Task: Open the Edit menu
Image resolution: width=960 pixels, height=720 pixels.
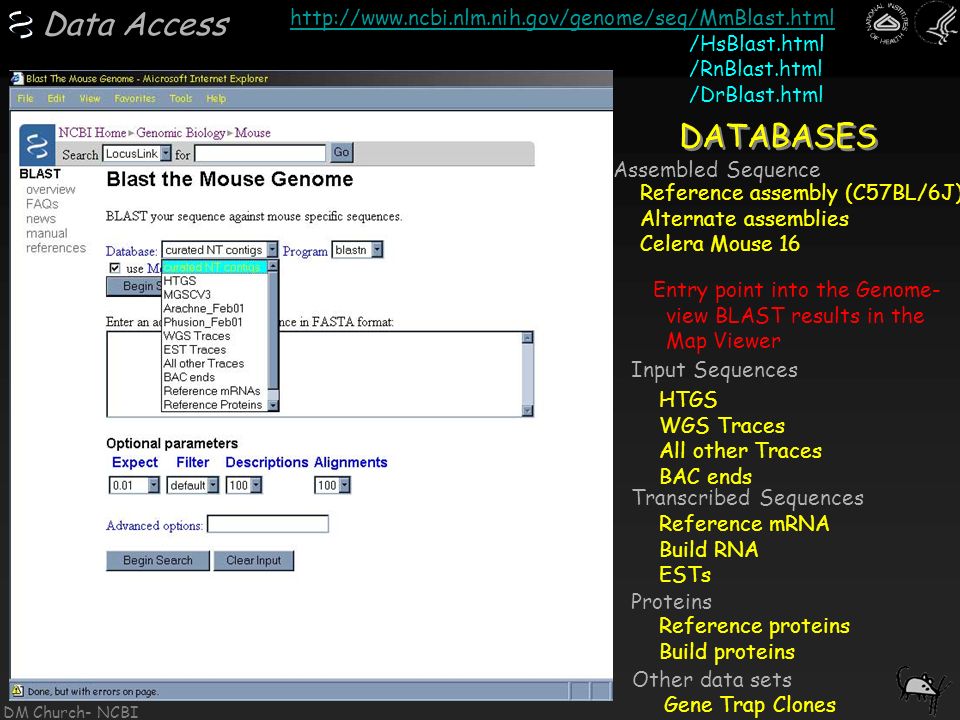Action: pyautogui.click(x=56, y=99)
